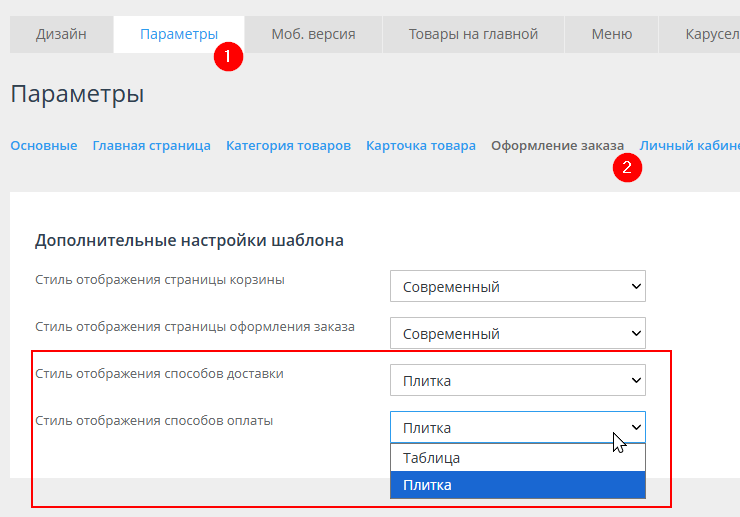Image resolution: width=740 pixels, height=517 pixels.
Task: Open the Главная страница section link
Action: (x=151, y=145)
